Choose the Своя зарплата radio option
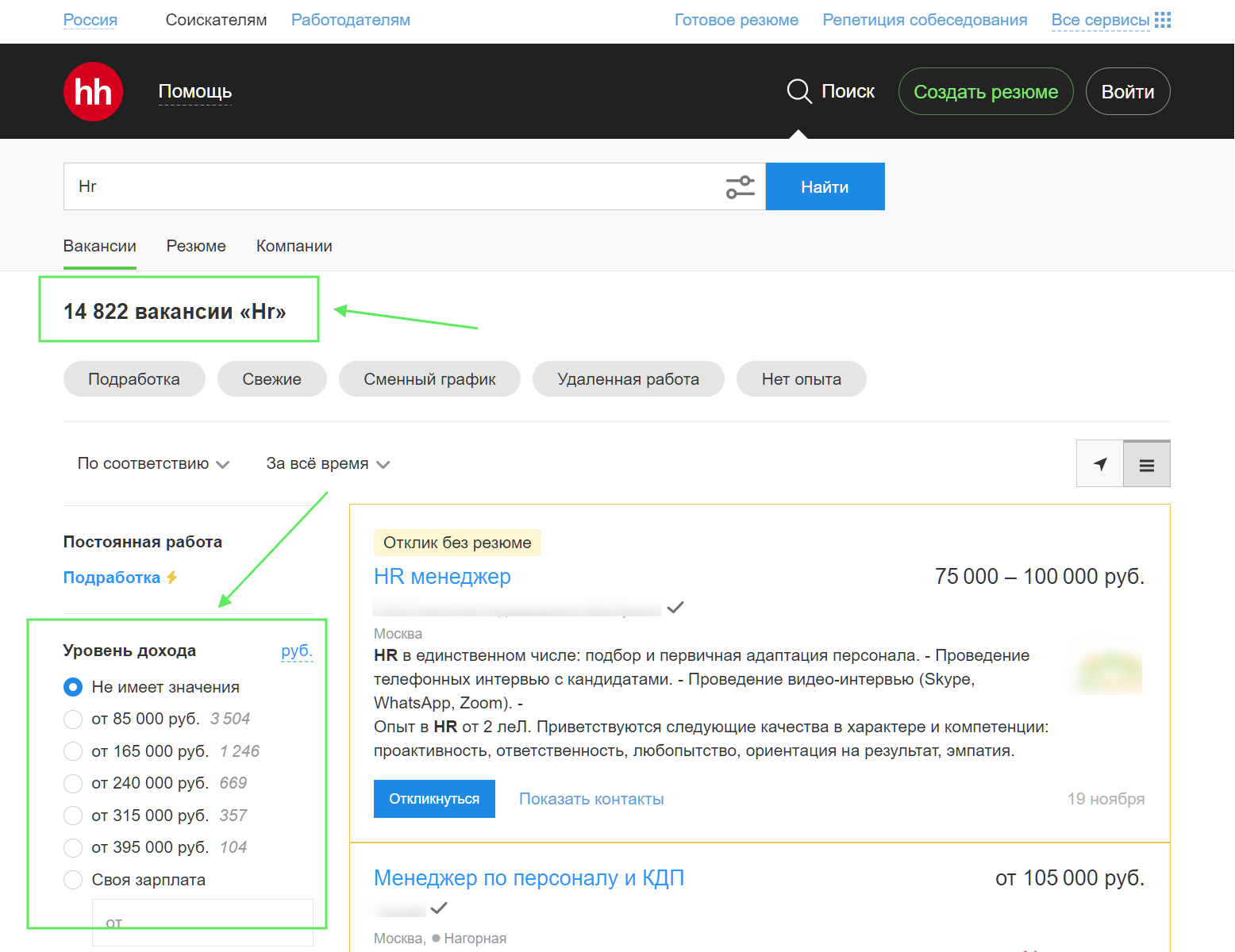 pyautogui.click(x=73, y=880)
